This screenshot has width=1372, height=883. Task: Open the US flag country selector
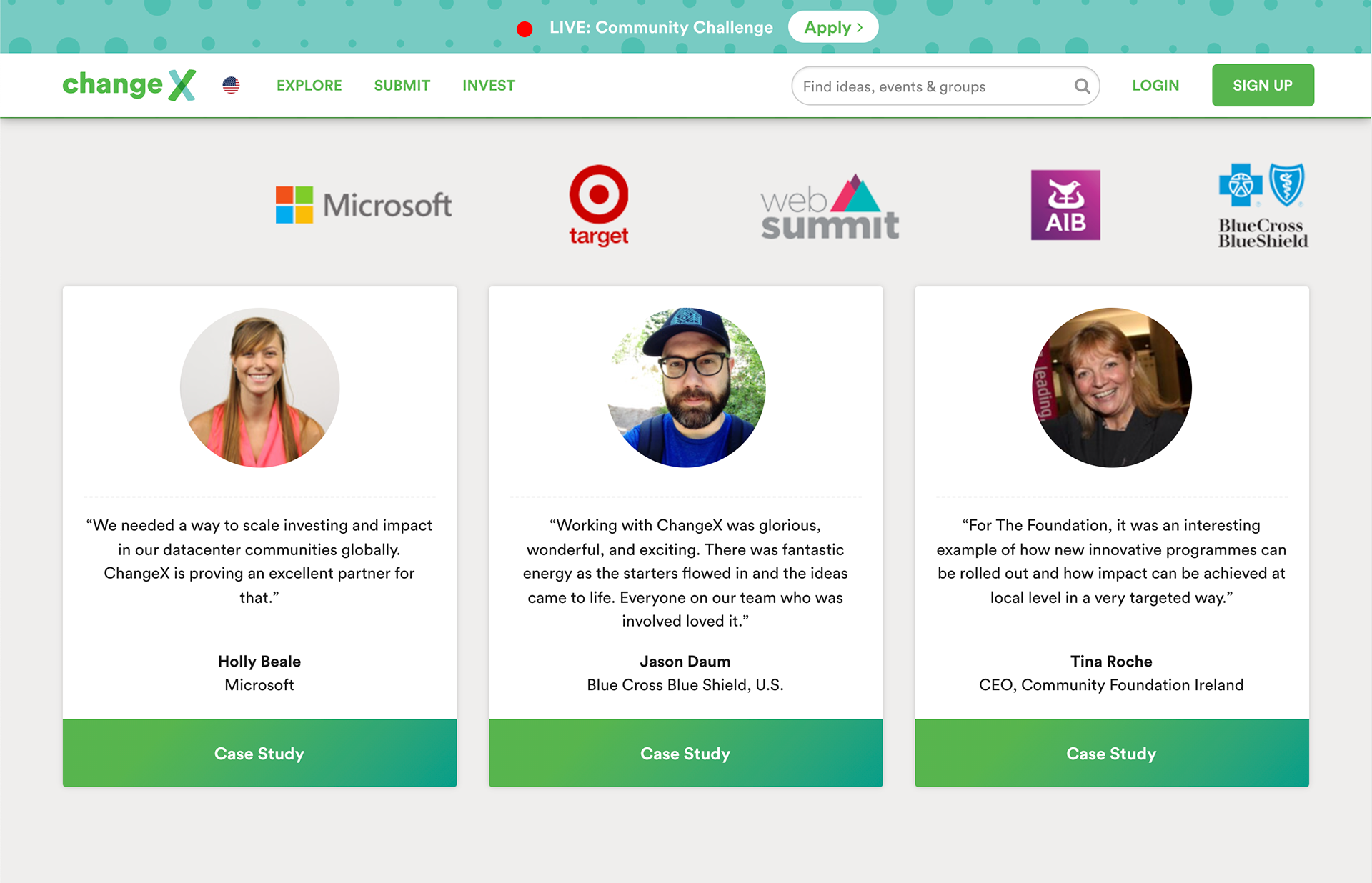[x=231, y=86]
